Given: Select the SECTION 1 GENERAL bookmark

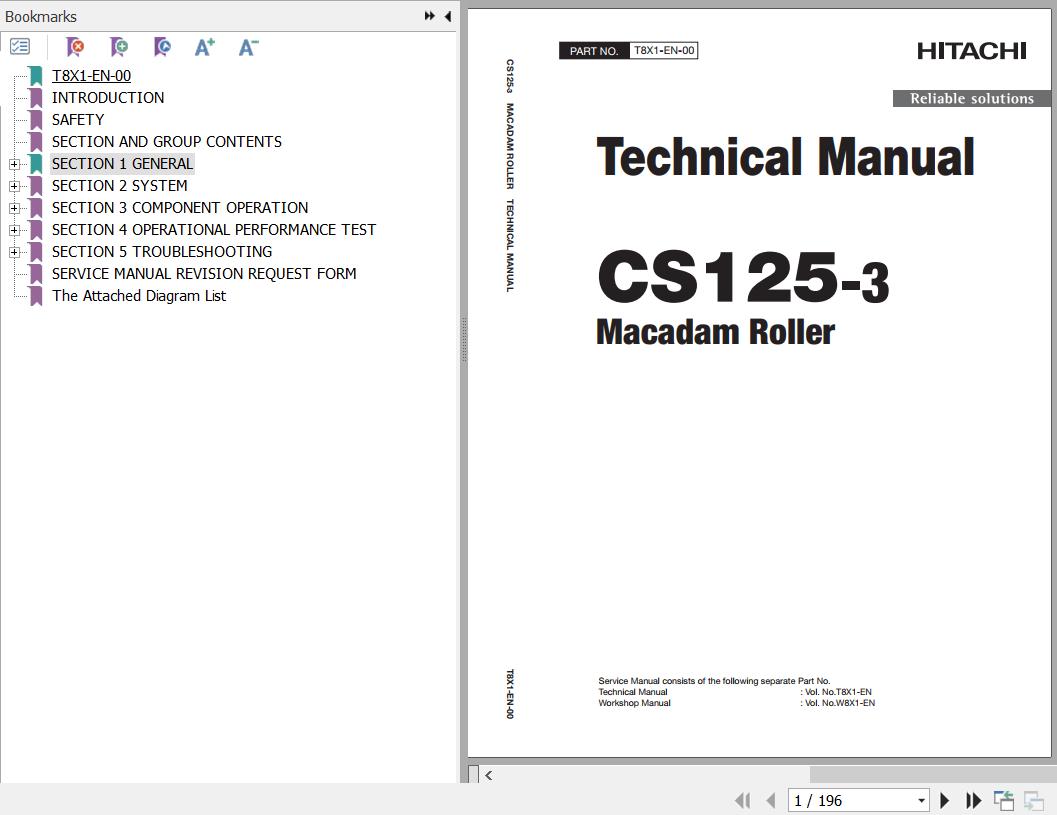Looking at the screenshot, I should (122, 164).
